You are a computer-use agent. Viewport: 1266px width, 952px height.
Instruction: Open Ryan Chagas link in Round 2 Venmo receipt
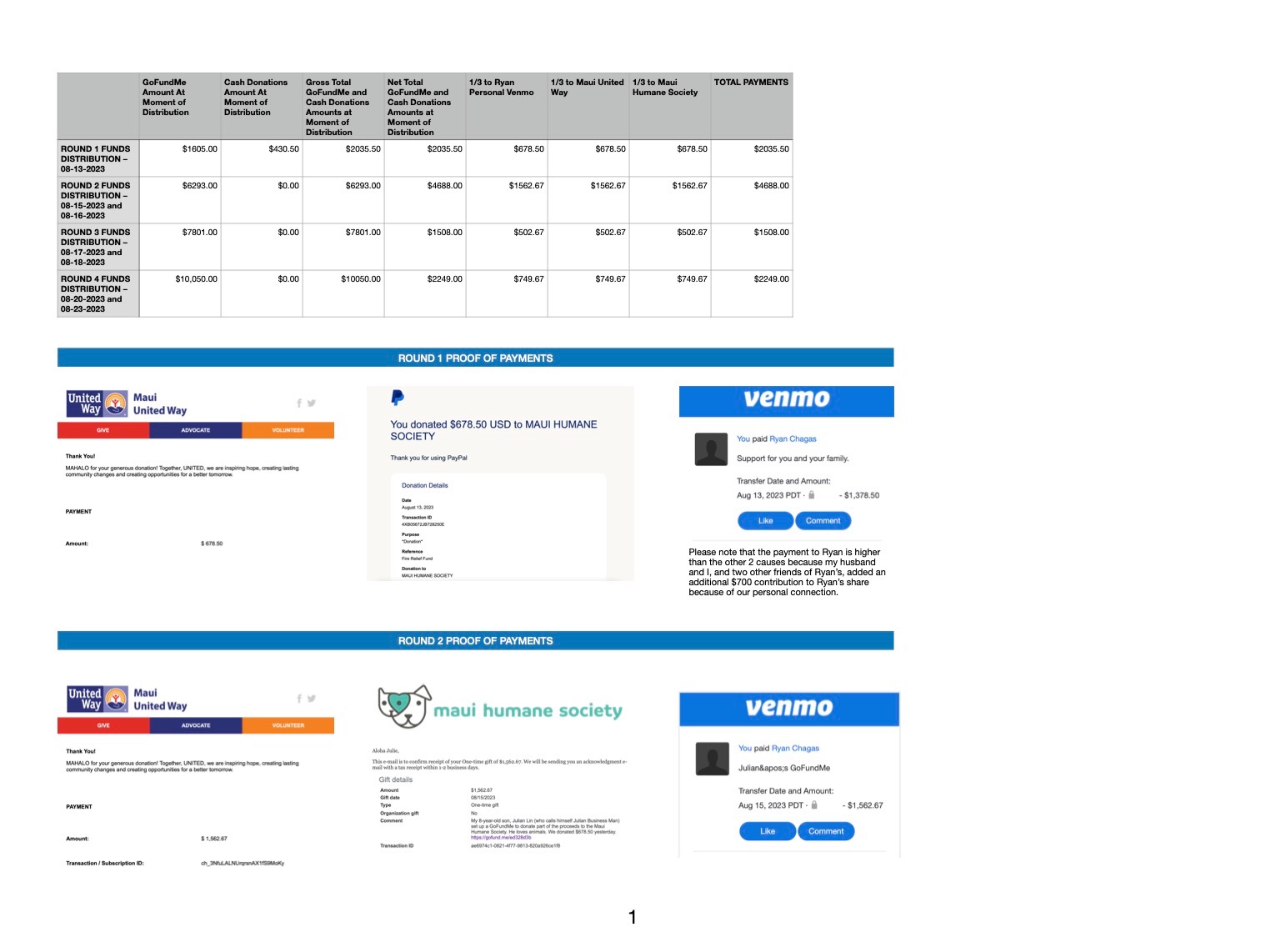pos(795,748)
